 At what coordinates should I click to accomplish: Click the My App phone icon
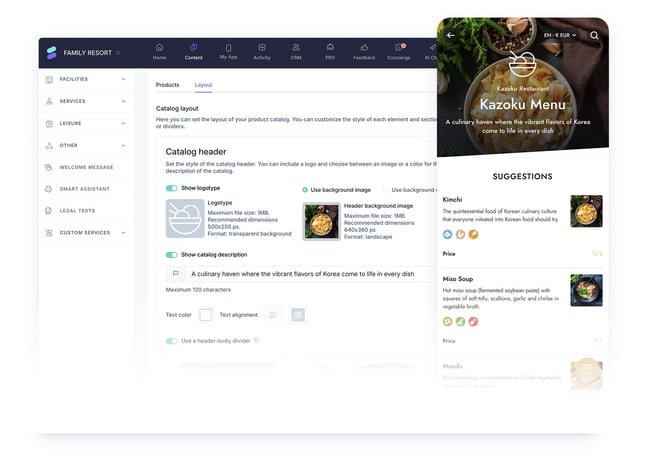(227, 48)
